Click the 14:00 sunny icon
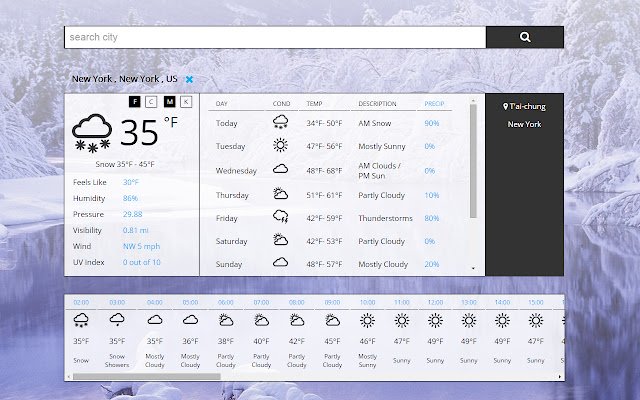This screenshot has width=640, height=400. coord(502,320)
